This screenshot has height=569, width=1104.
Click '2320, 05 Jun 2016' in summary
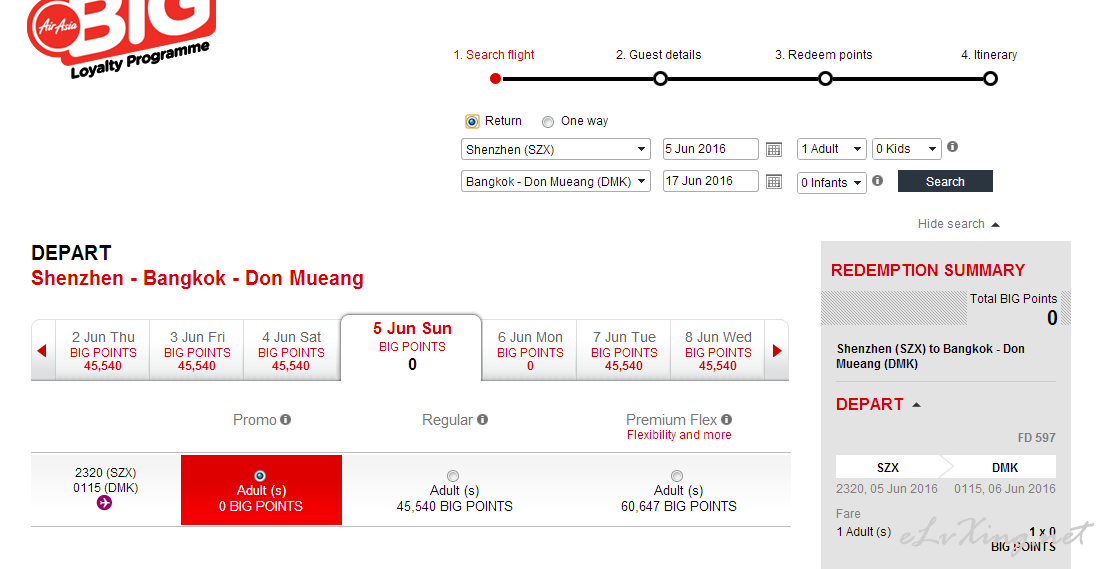887,489
